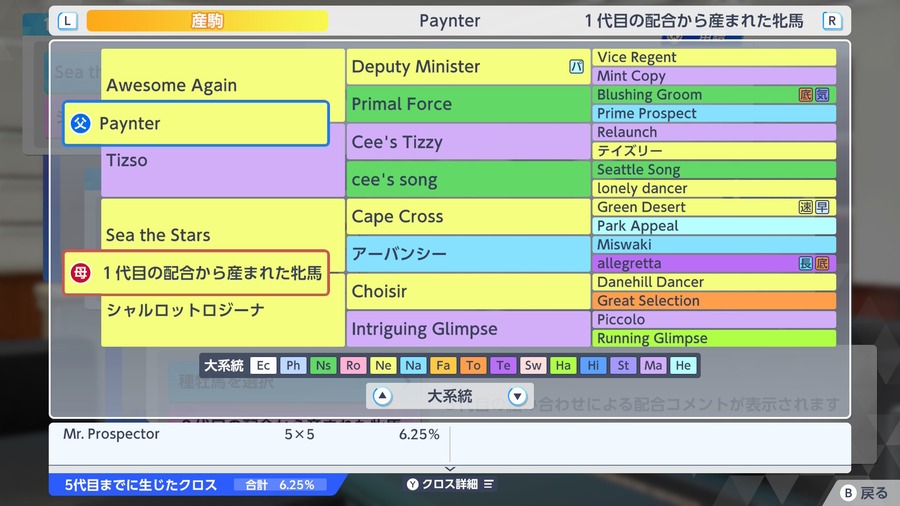This screenshot has width=900, height=506.
Task: Select テイズリー ancestor row
Action: [x=714, y=151]
